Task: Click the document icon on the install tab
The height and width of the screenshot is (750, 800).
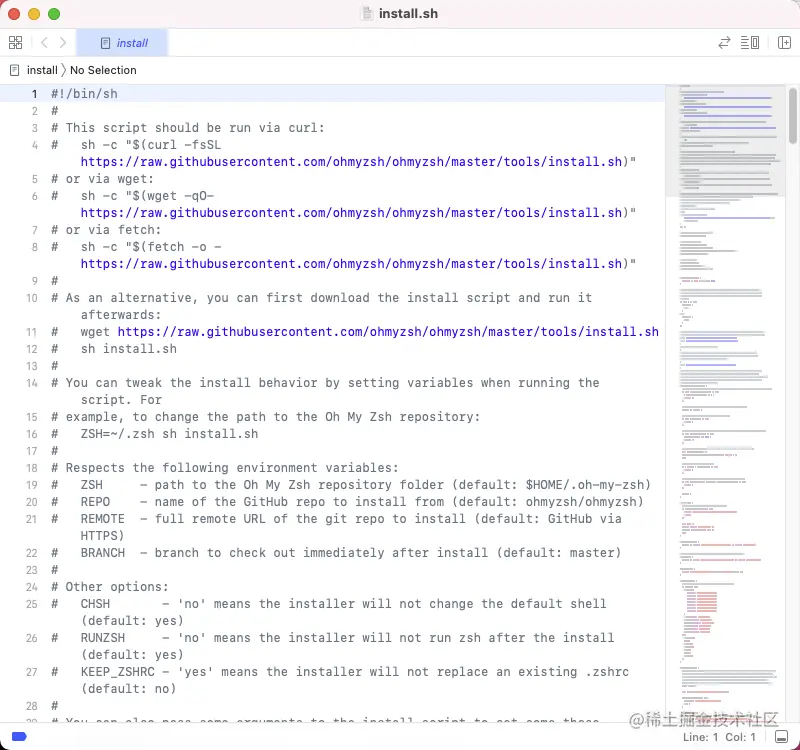Action: pos(107,42)
